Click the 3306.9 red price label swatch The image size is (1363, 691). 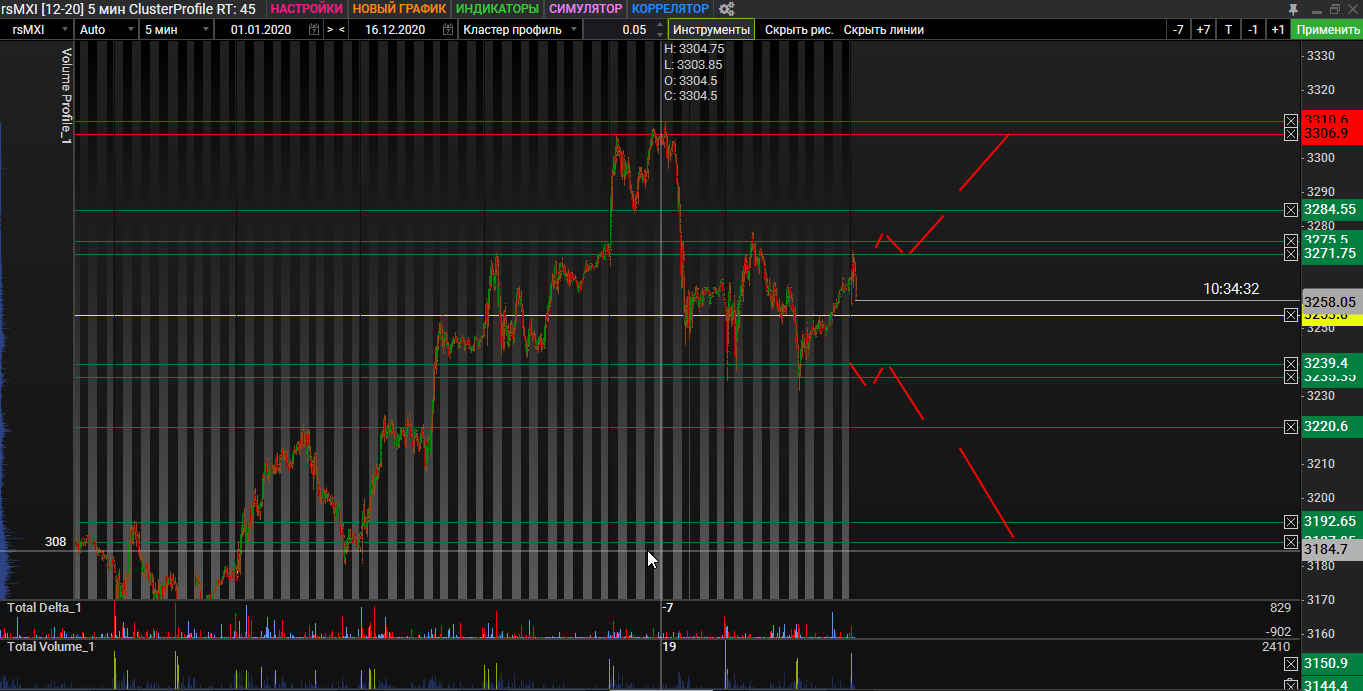(x=1331, y=134)
